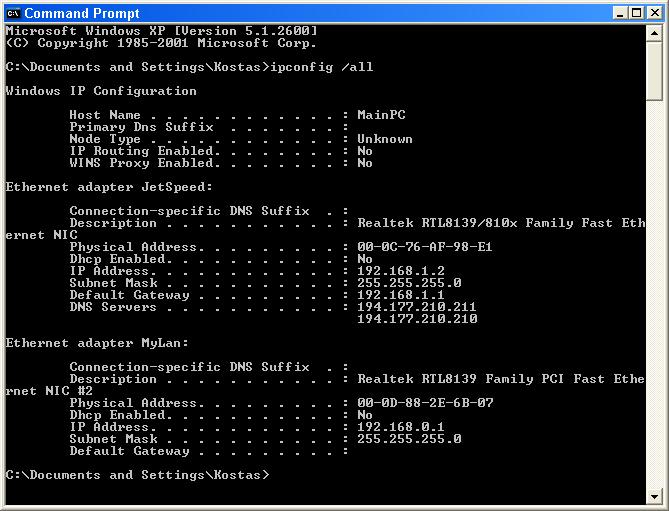Click the IP address 192.168.0.1
This screenshot has width=669, height=511.
point(400,427)
